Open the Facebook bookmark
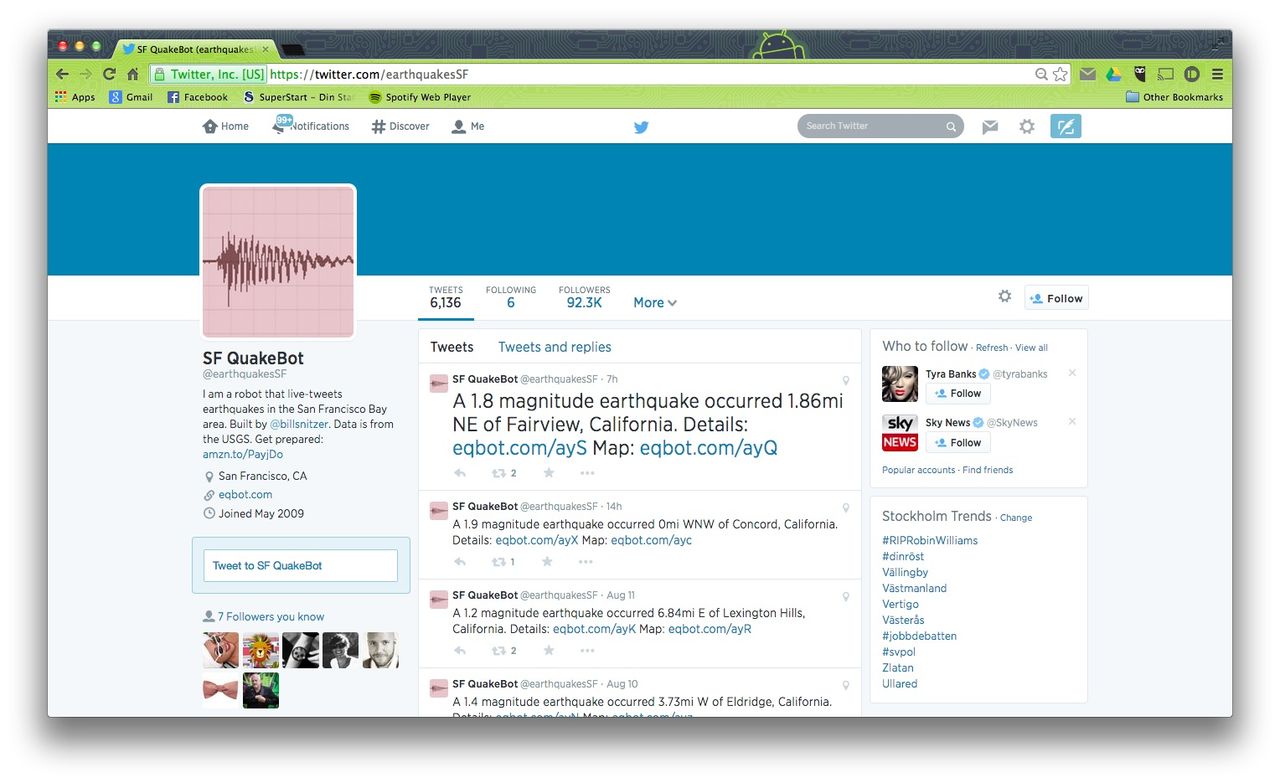1280x783 pixels. point(197,97)
